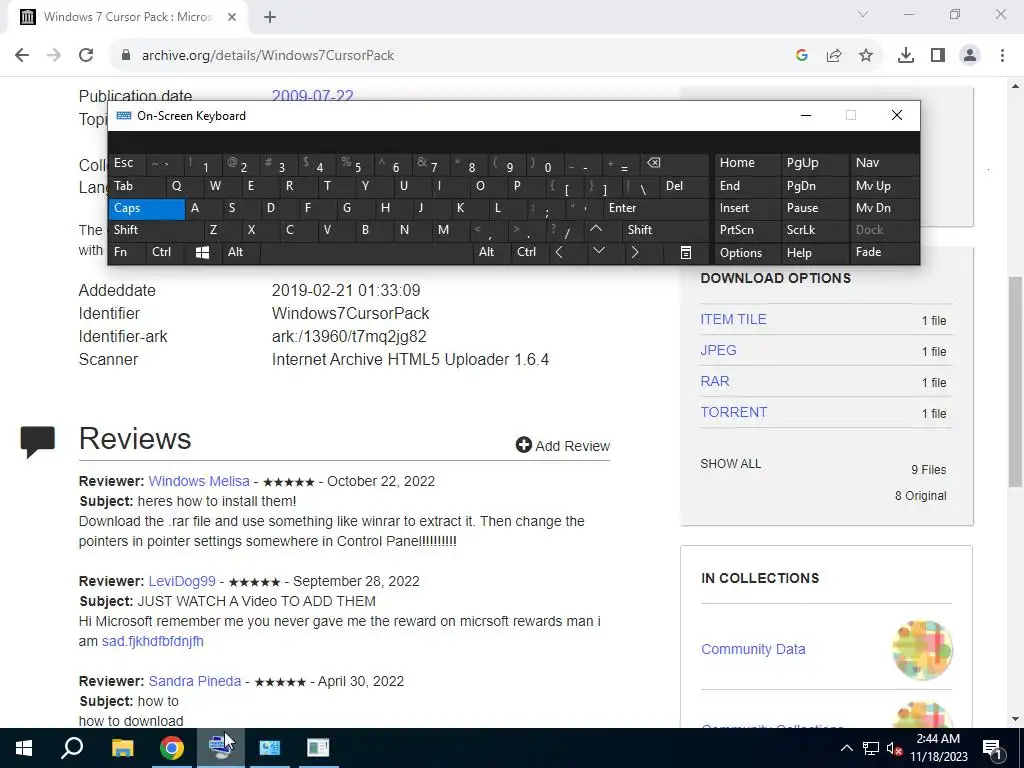Reload the archive.org page
This screenshot has width=1024, height=768.
point(86,56)
